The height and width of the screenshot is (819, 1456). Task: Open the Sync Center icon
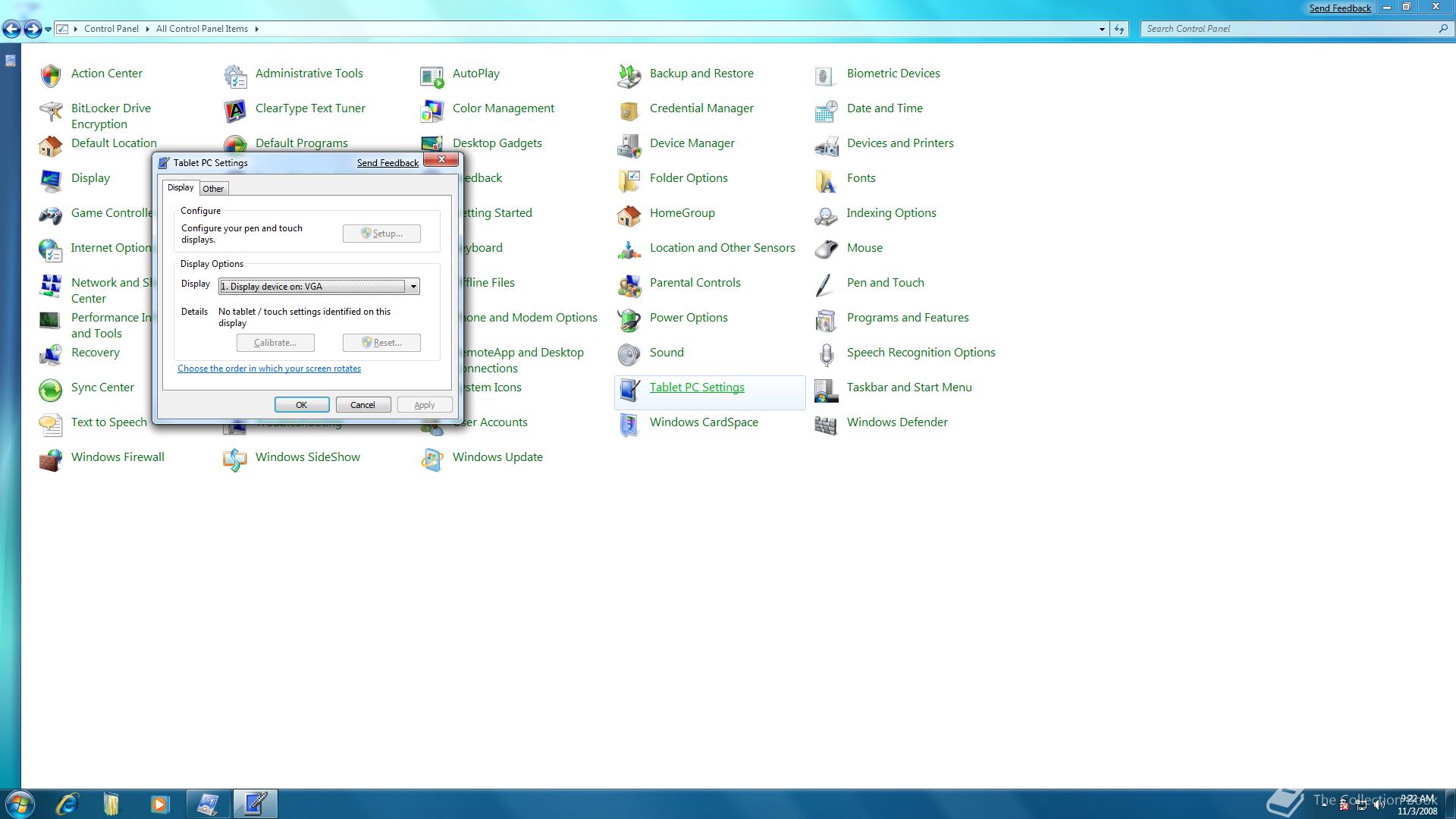click(x=51, y=389)
